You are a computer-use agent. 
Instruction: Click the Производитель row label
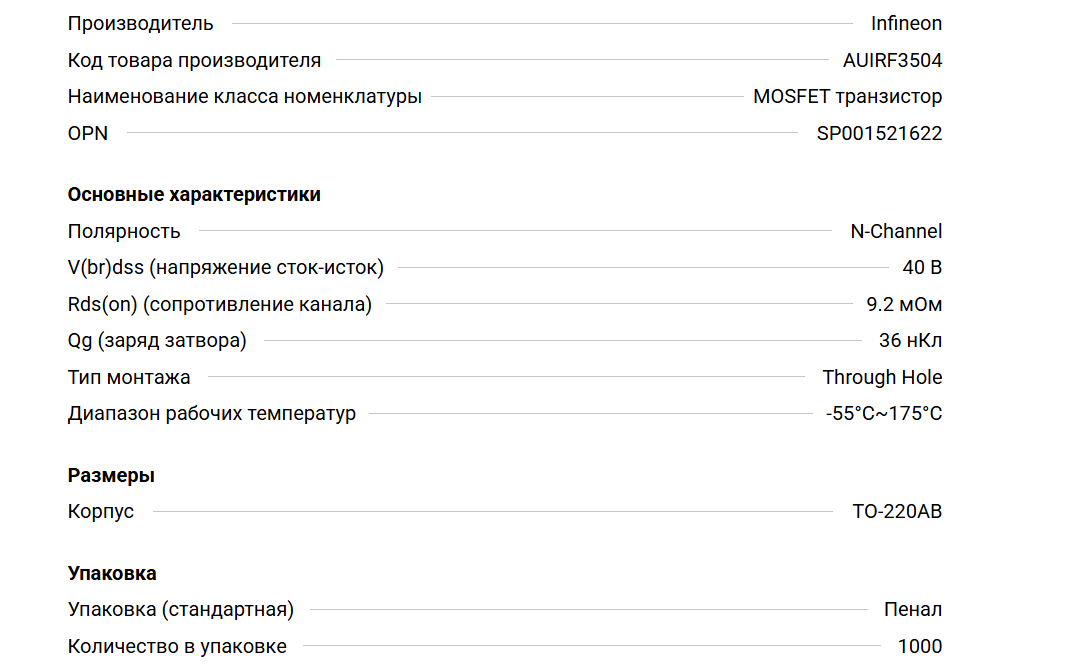pyautogui.click(x=140, y=23)
